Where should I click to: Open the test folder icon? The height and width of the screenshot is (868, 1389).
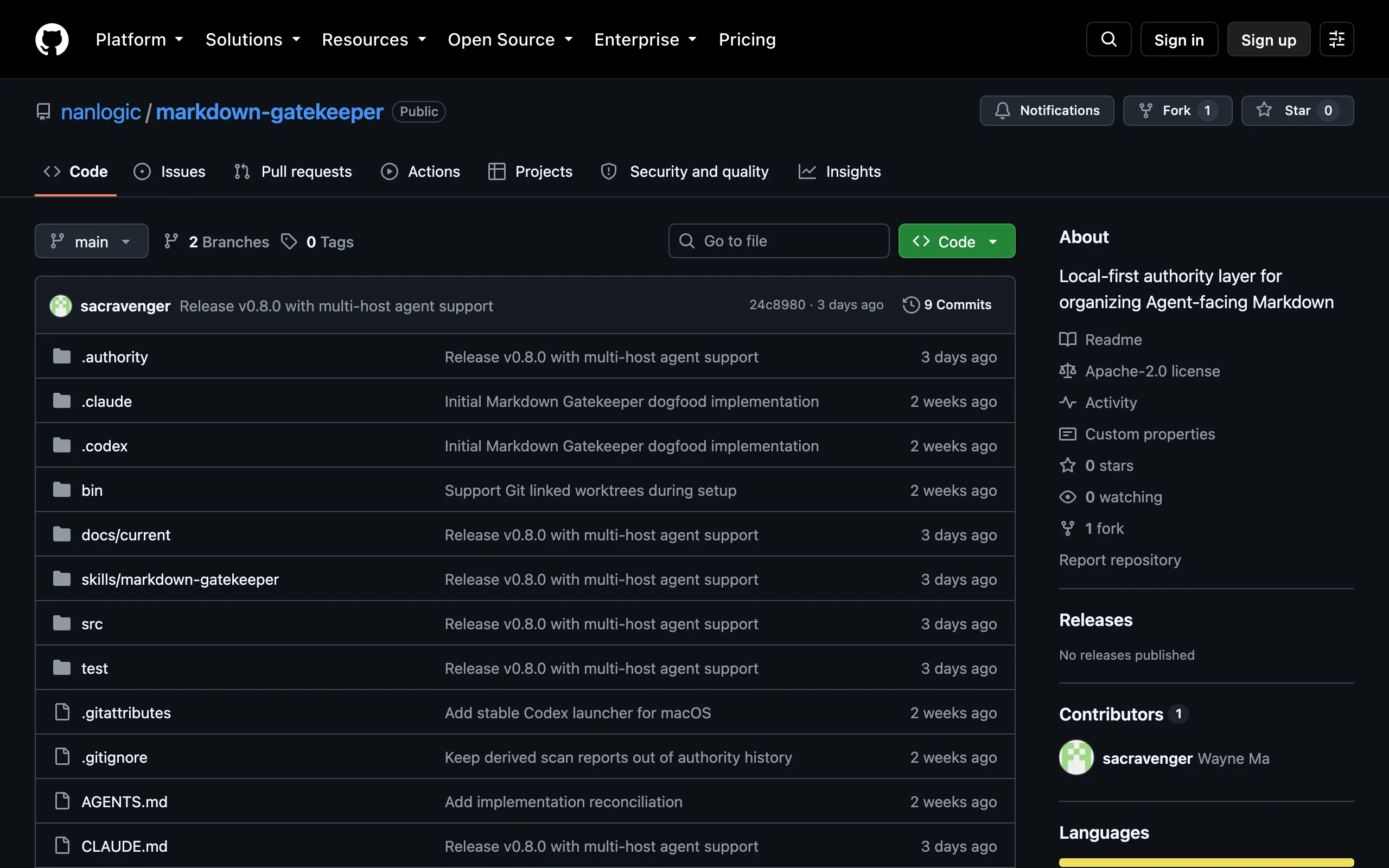pyautogui.click(x=62, y=668)
